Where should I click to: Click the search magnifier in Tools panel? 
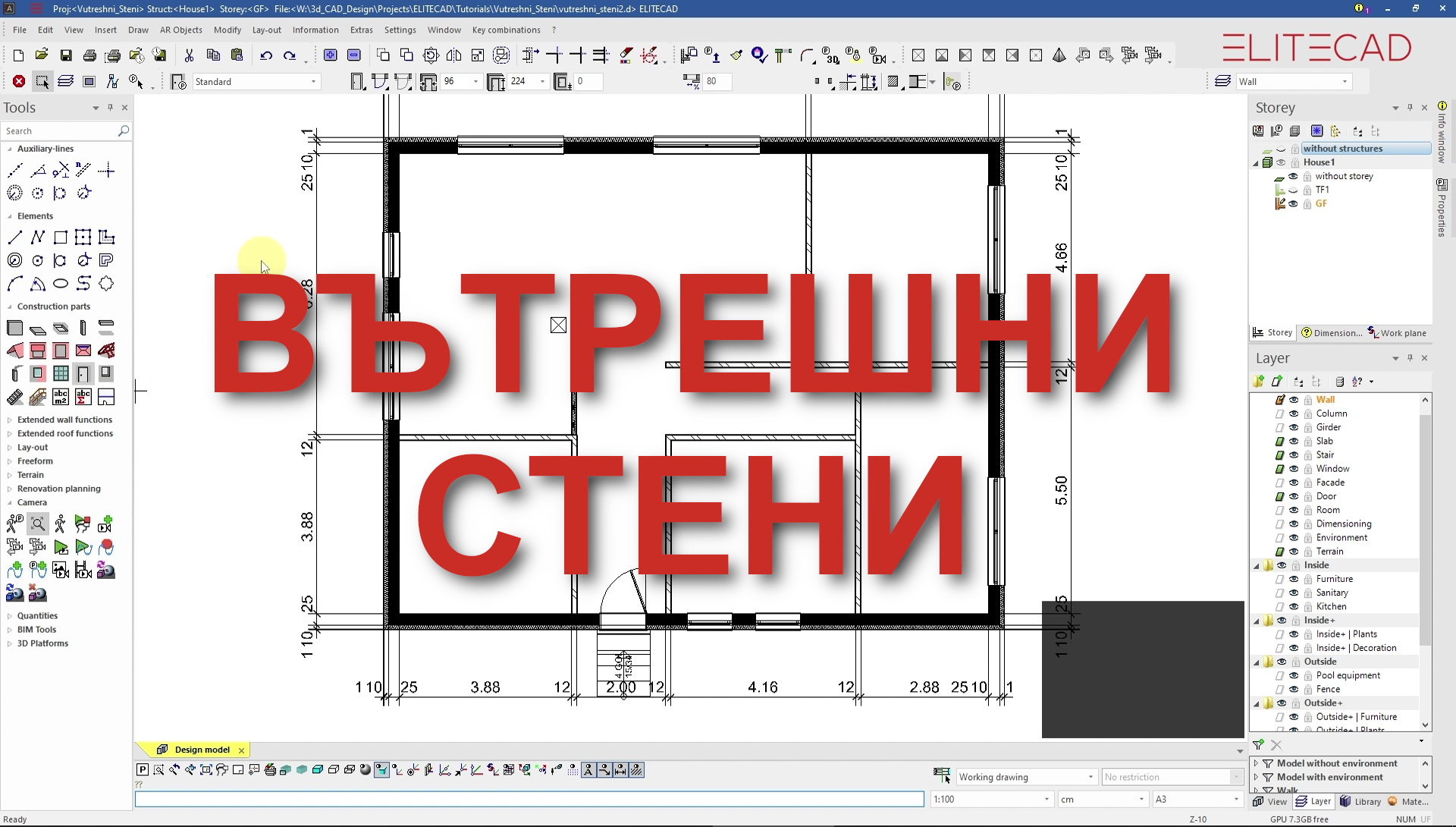(124, 131)
